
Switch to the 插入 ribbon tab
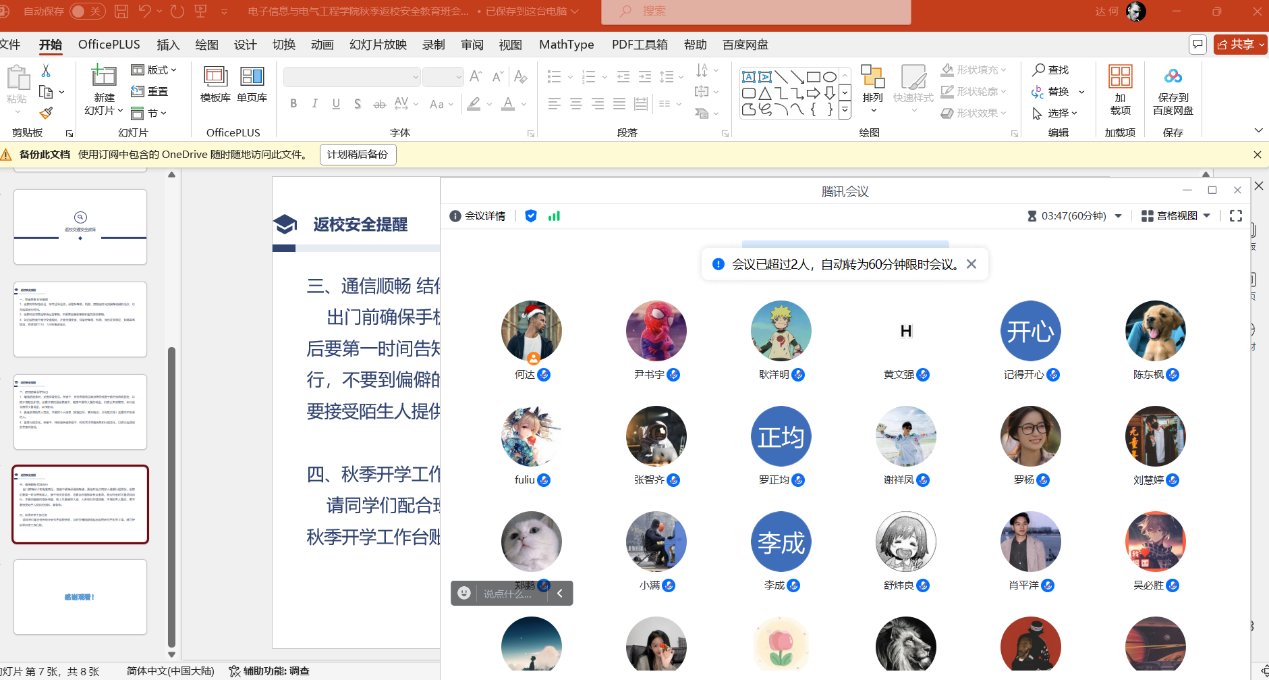[x=168, y=44]
